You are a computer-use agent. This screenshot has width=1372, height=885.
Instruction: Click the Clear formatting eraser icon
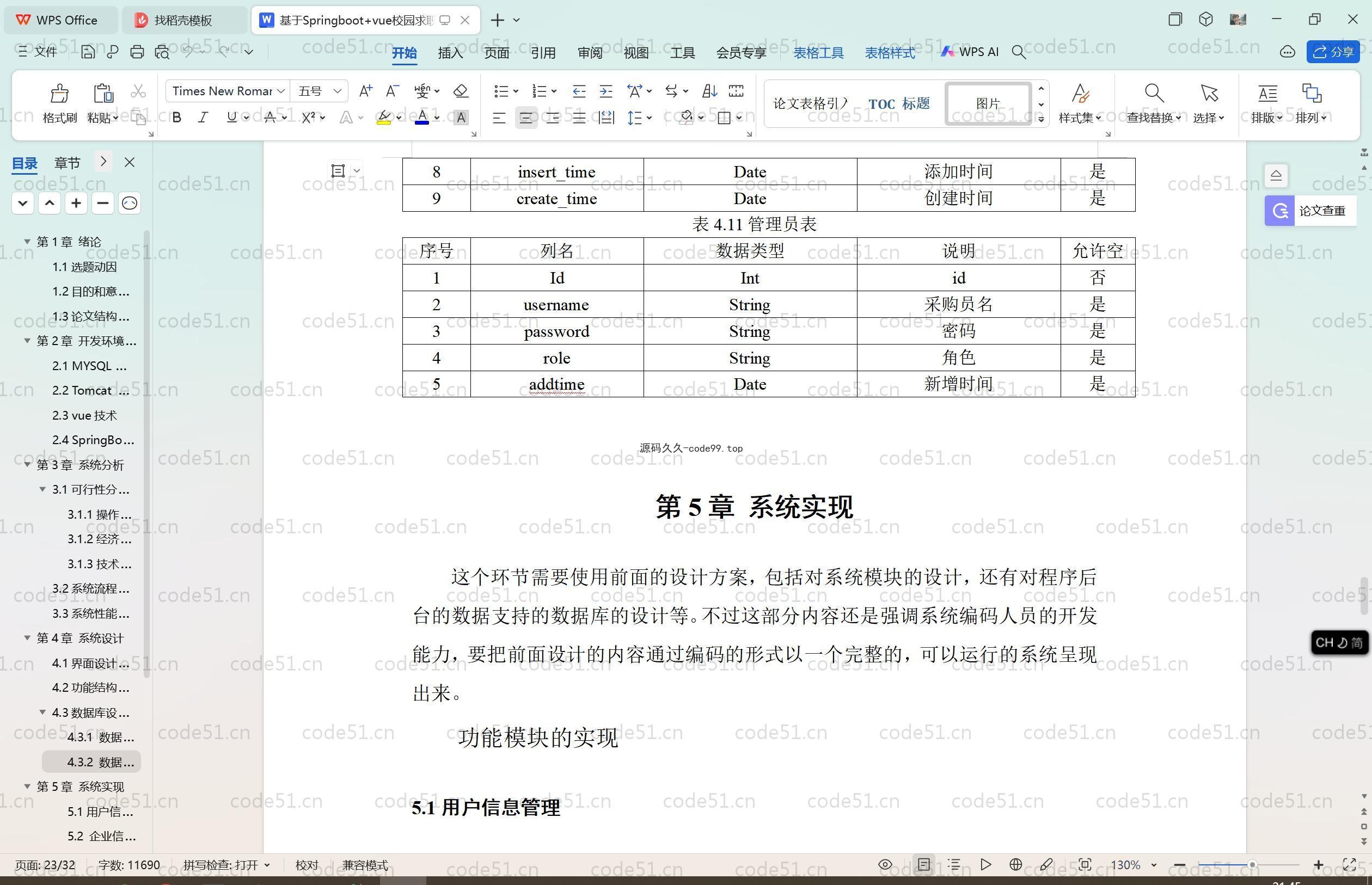(x=461, y=91)
